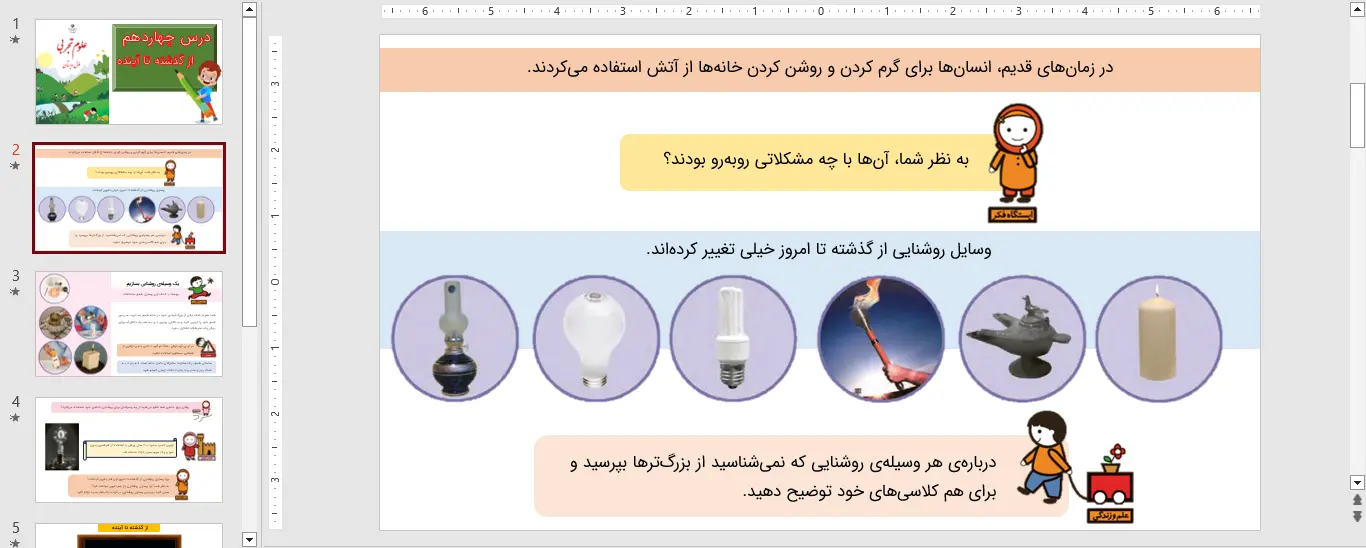Select the candle picture in the circle
Viewport: 1366px width, 548px height.
click(x=1158, y=337)
